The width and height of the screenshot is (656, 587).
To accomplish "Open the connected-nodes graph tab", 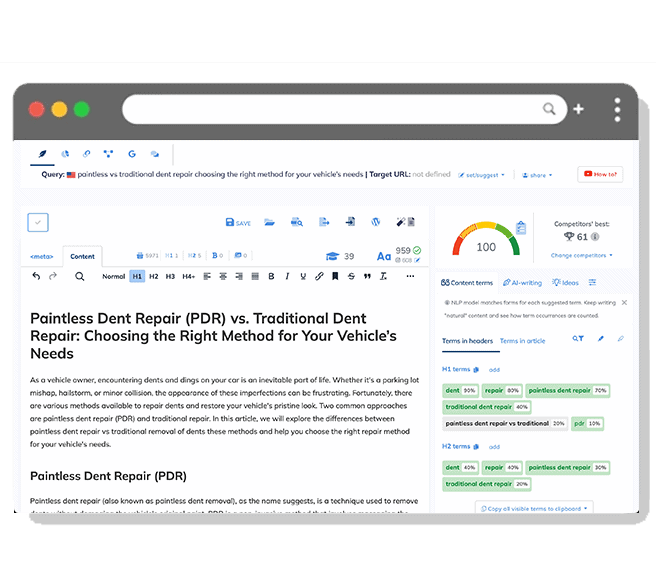I will point(108,154).
